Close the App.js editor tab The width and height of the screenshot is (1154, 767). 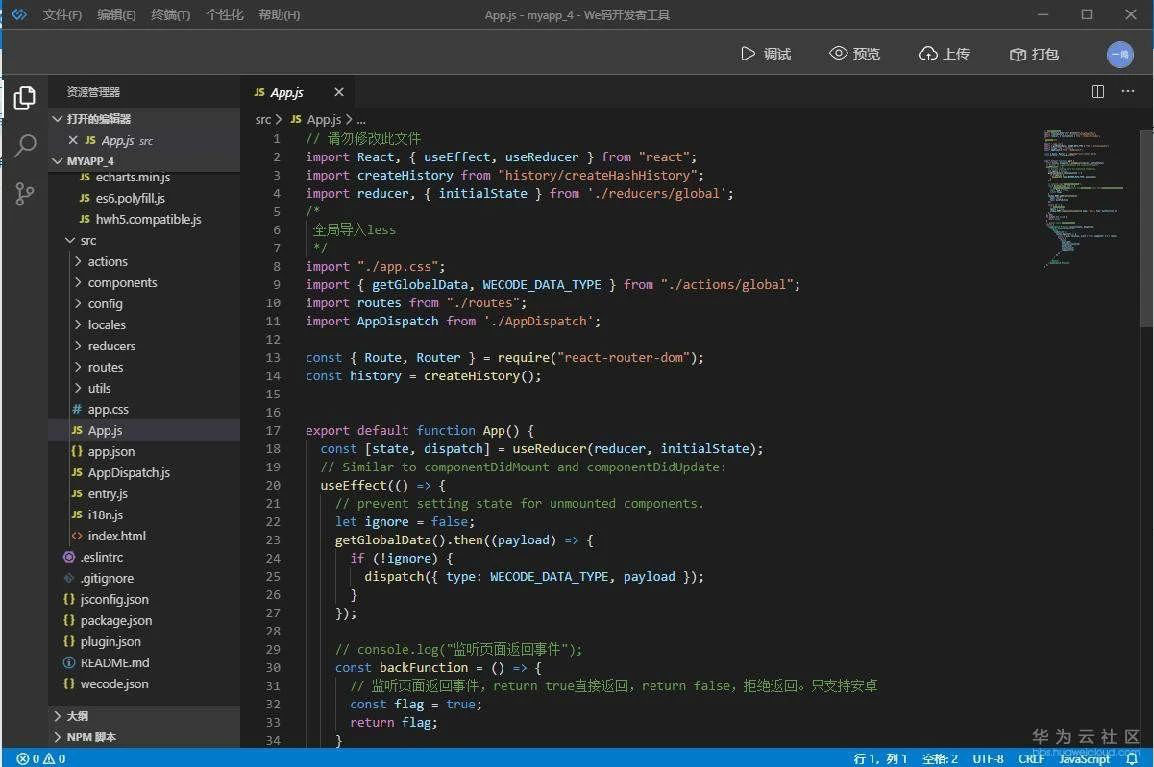[339, 92]
